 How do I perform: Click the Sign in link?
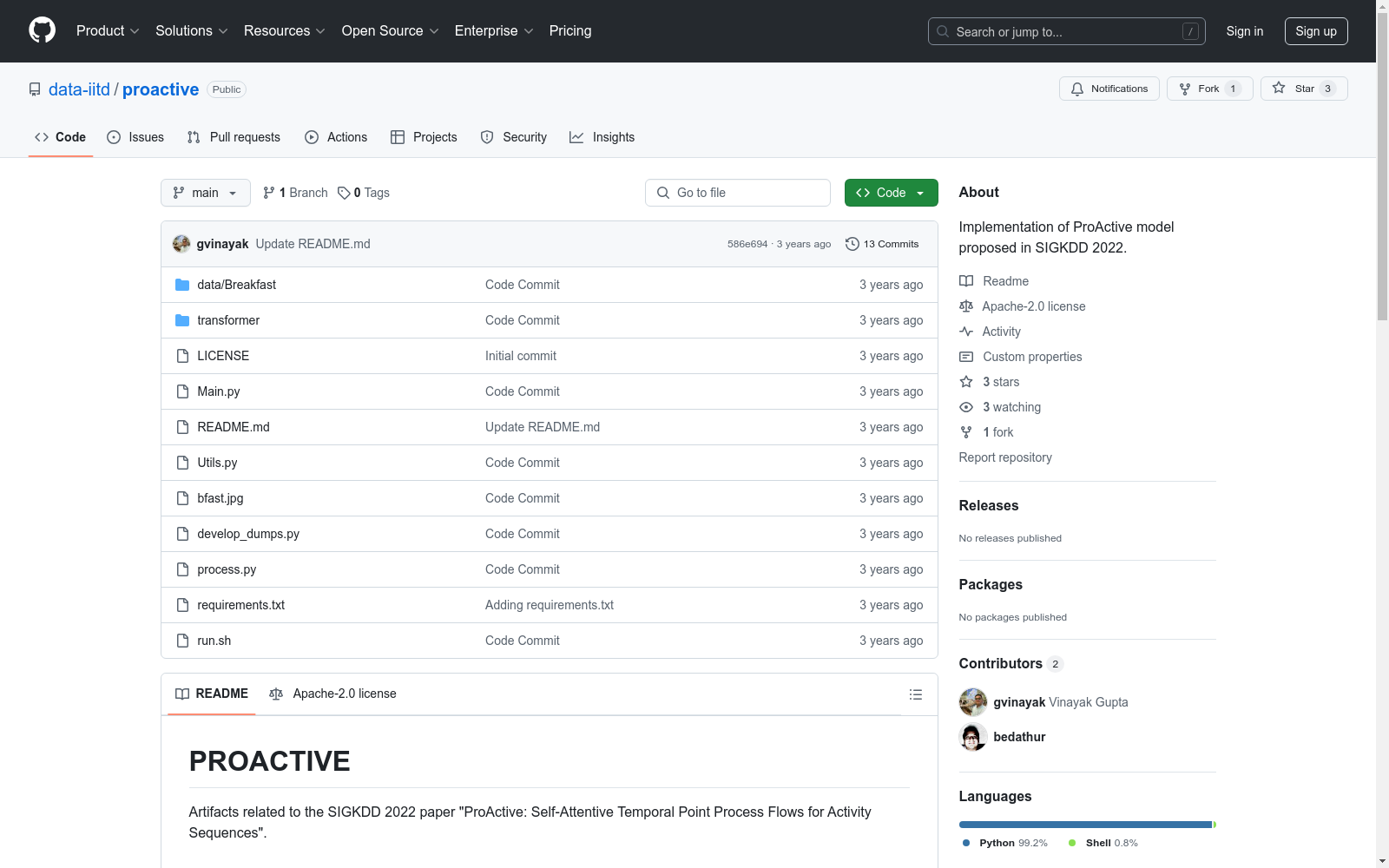(1245, 31)
